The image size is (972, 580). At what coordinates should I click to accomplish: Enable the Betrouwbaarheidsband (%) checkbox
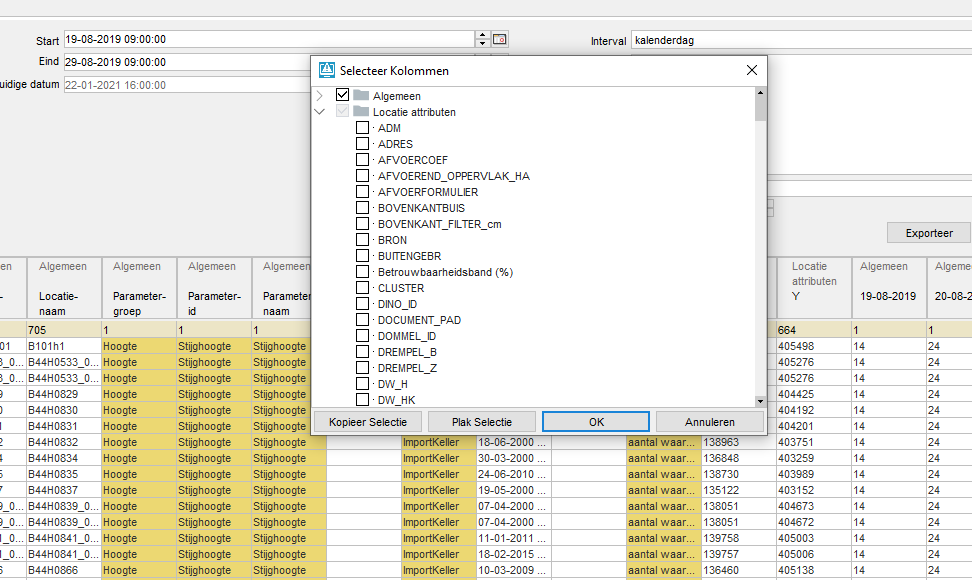click(x=363, y=272)
